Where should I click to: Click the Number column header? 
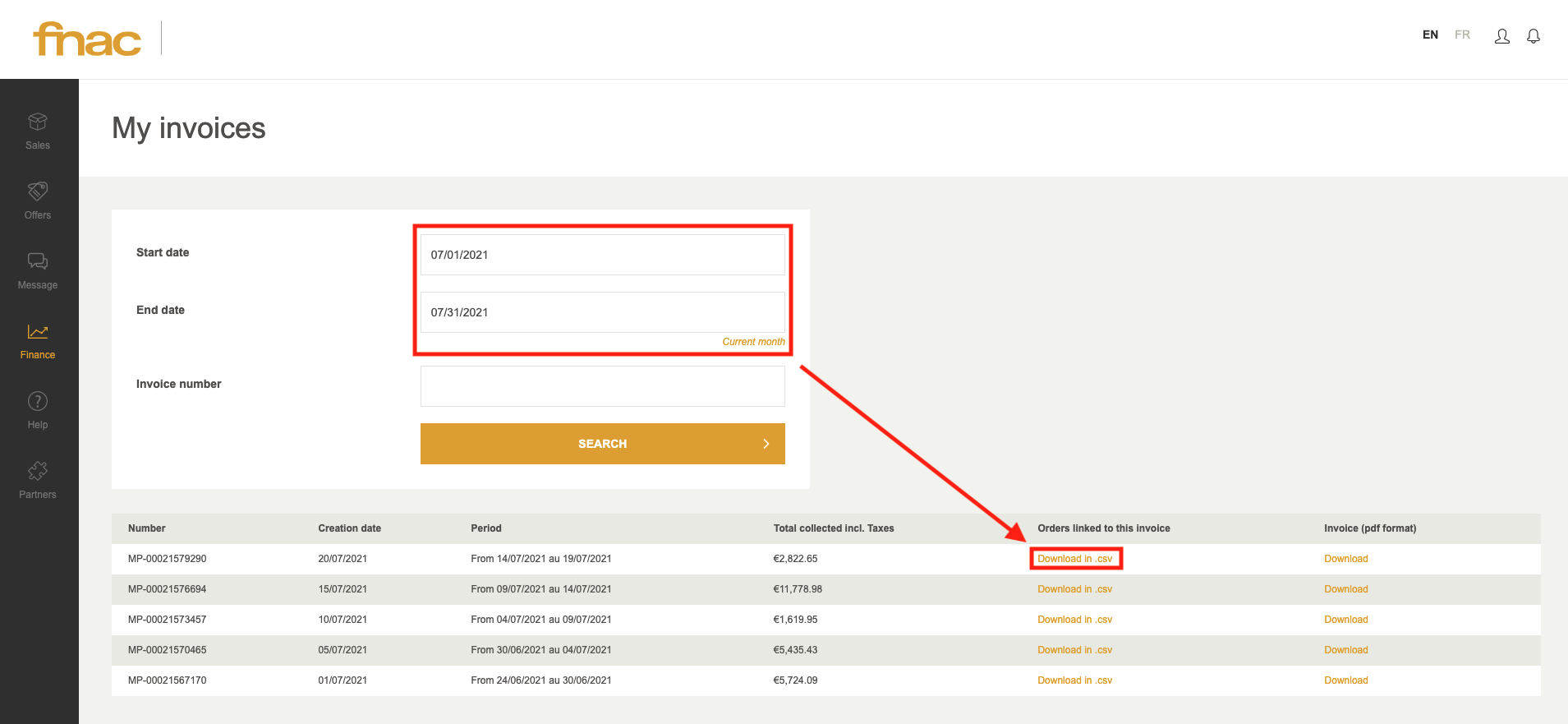click(147, 528)
